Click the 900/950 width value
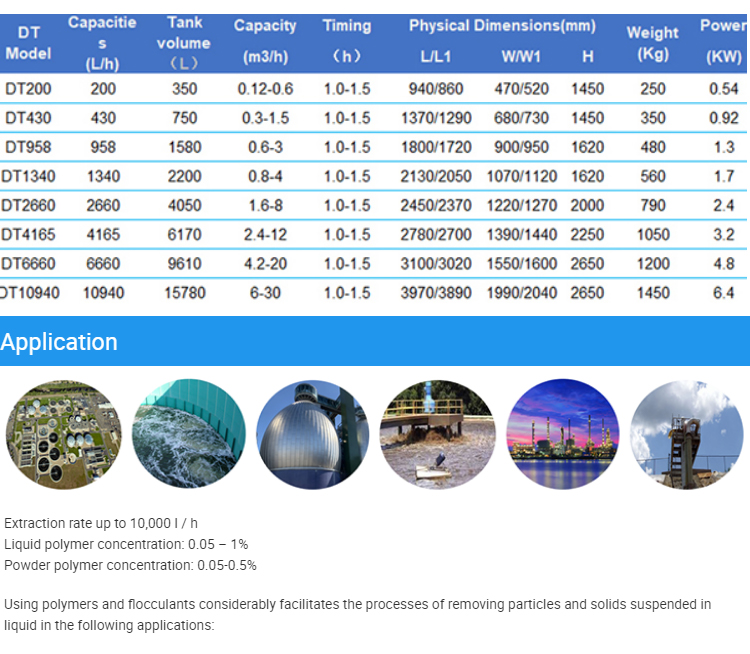The height and width of the screenshot is (654, 750). [x=521, y=147]
